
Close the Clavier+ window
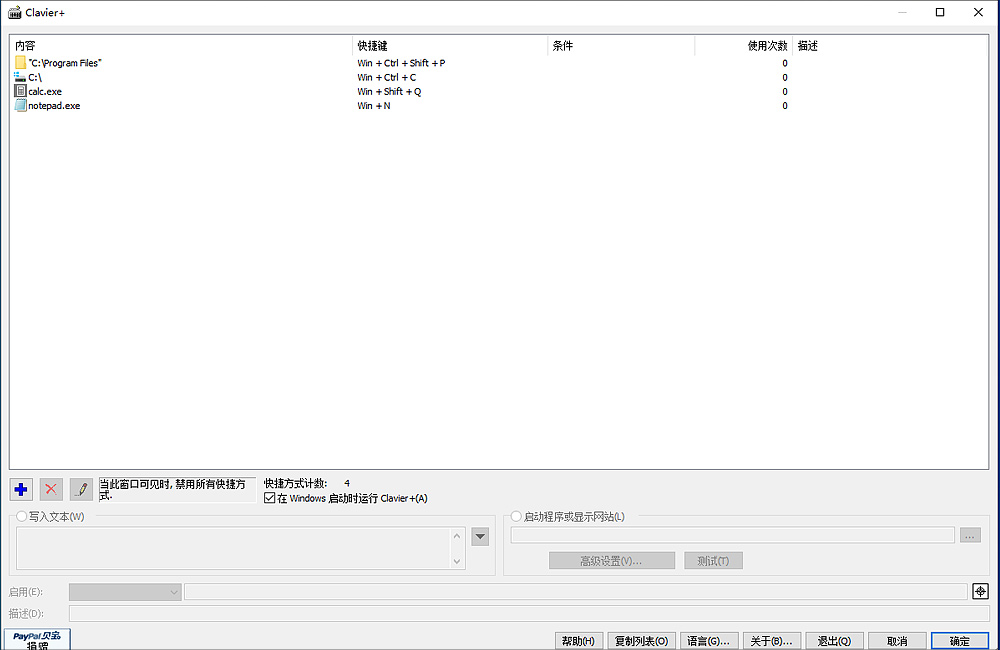(978, 12)
